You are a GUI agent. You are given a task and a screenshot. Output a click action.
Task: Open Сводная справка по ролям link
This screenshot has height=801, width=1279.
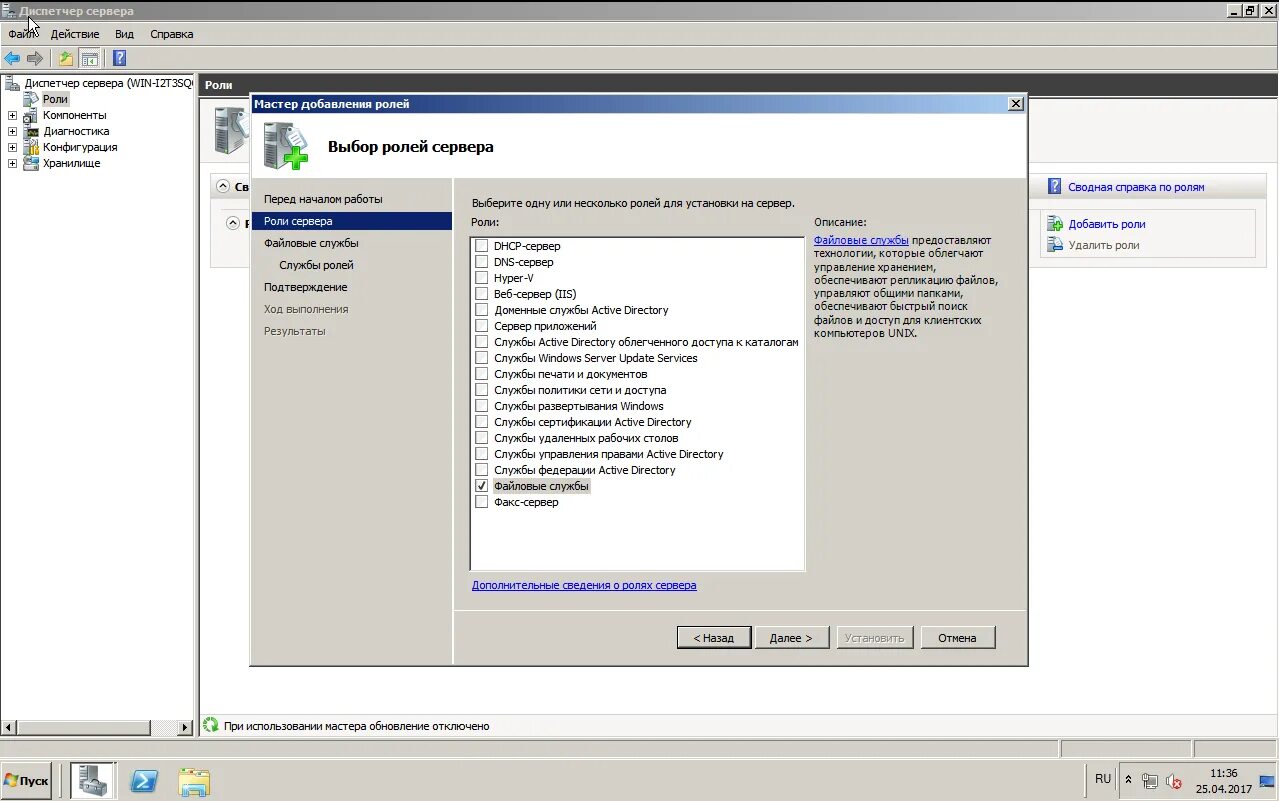point(1136,187)
